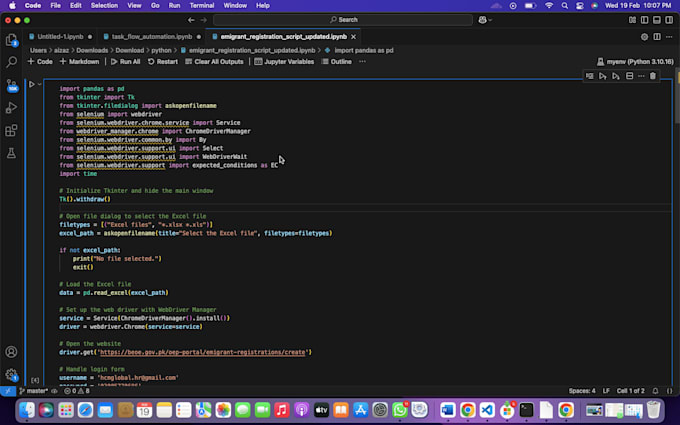Open Terminal from the Dock

[526, 409]
